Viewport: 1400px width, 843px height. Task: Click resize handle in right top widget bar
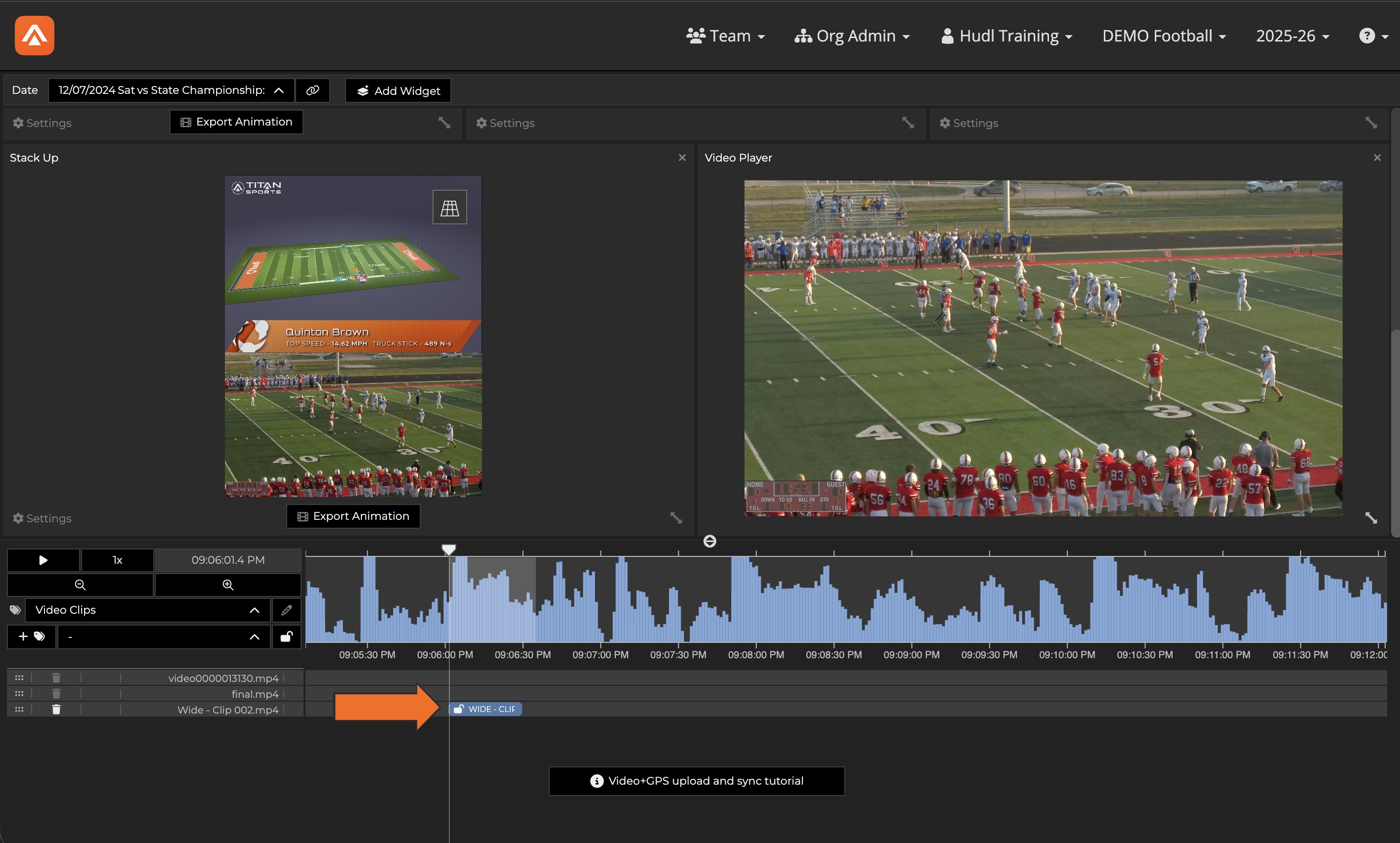[x=1371, y=122]
